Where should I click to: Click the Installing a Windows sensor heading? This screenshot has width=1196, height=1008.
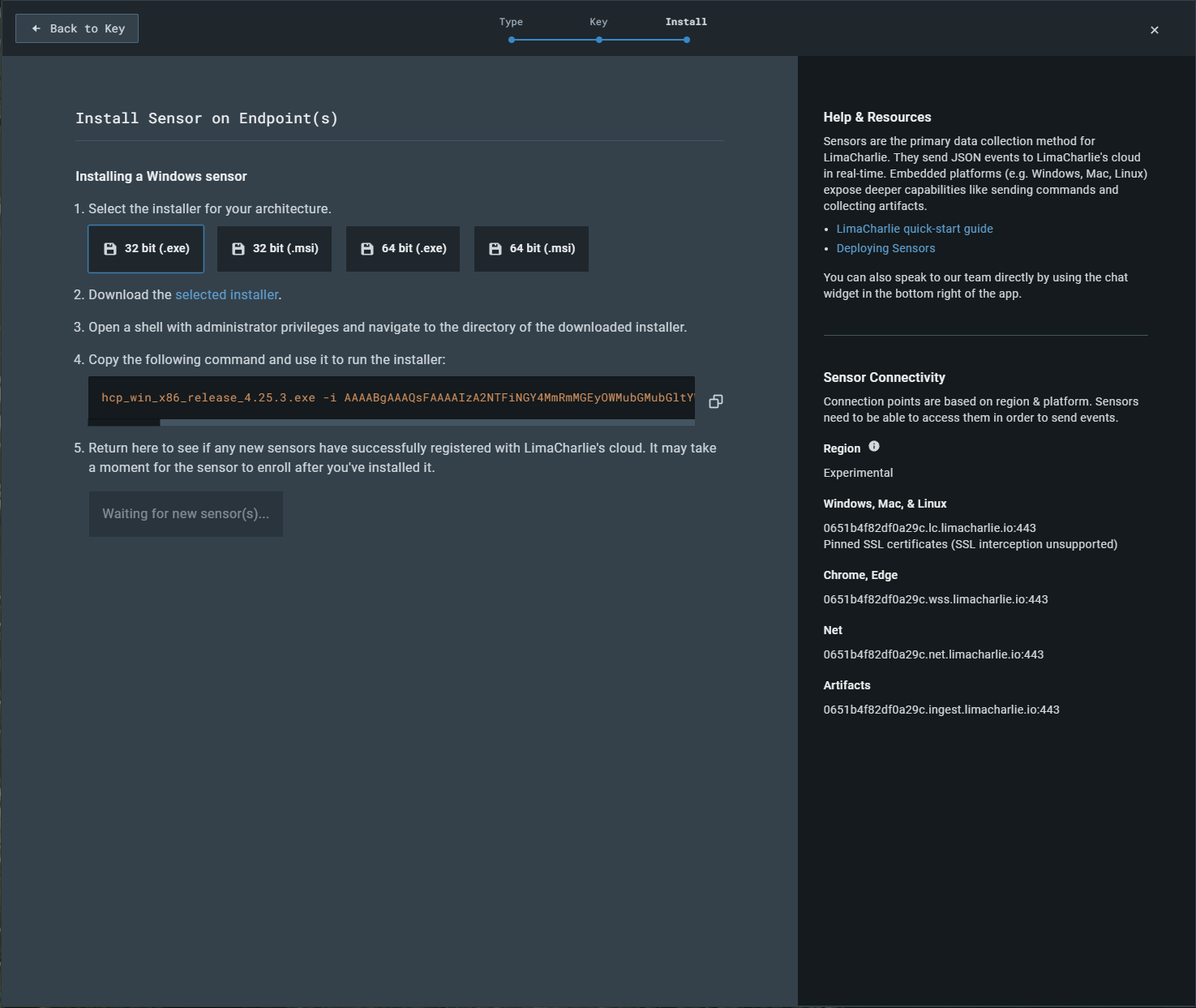(161, 176)
